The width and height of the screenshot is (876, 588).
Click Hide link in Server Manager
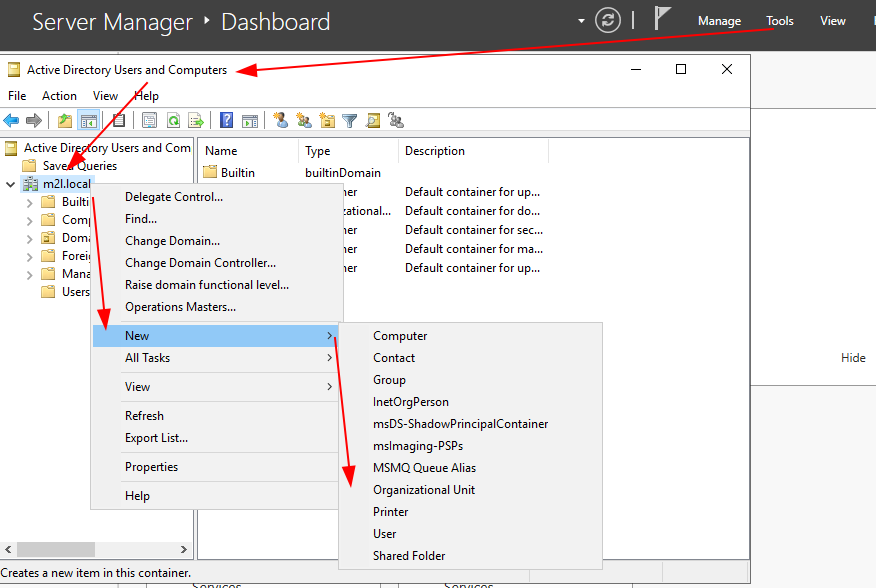853,358
